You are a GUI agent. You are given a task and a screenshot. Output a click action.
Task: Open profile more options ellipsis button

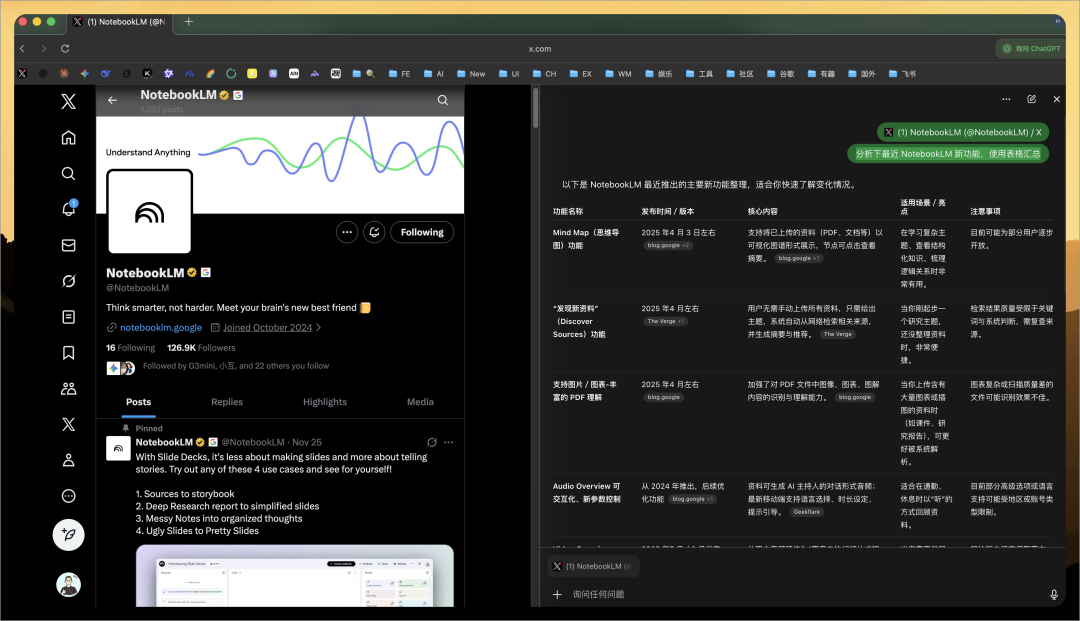(x=347, y=232)
